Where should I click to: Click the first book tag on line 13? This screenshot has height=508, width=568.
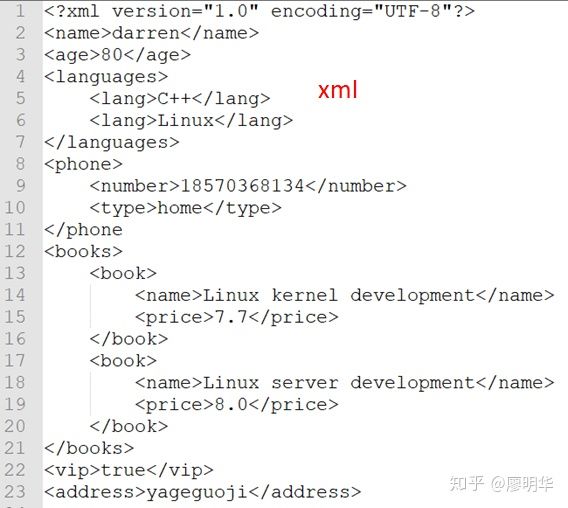click(123, 274)
